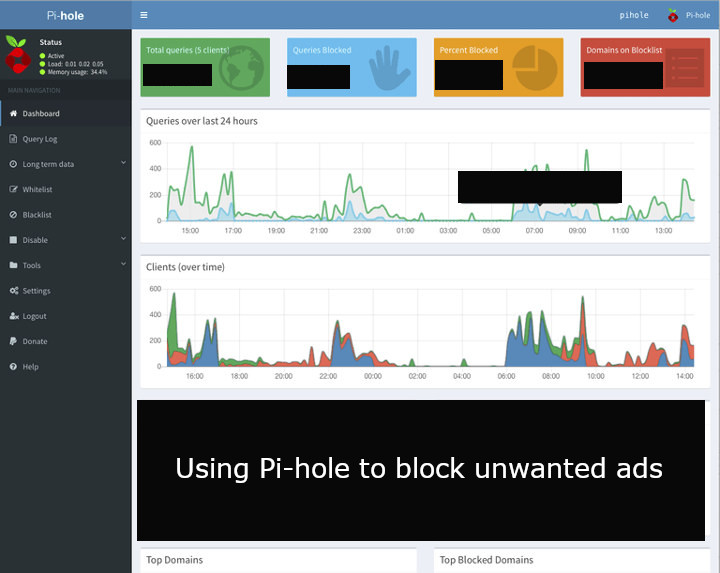This screenshot has height=573, width=720.
Task: Click the Pi-hole user icon in top bar
Action: (x=673, y=16)
